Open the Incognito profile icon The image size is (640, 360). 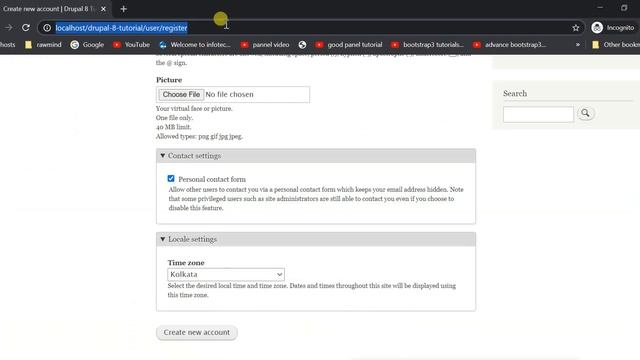click(597, 28)
